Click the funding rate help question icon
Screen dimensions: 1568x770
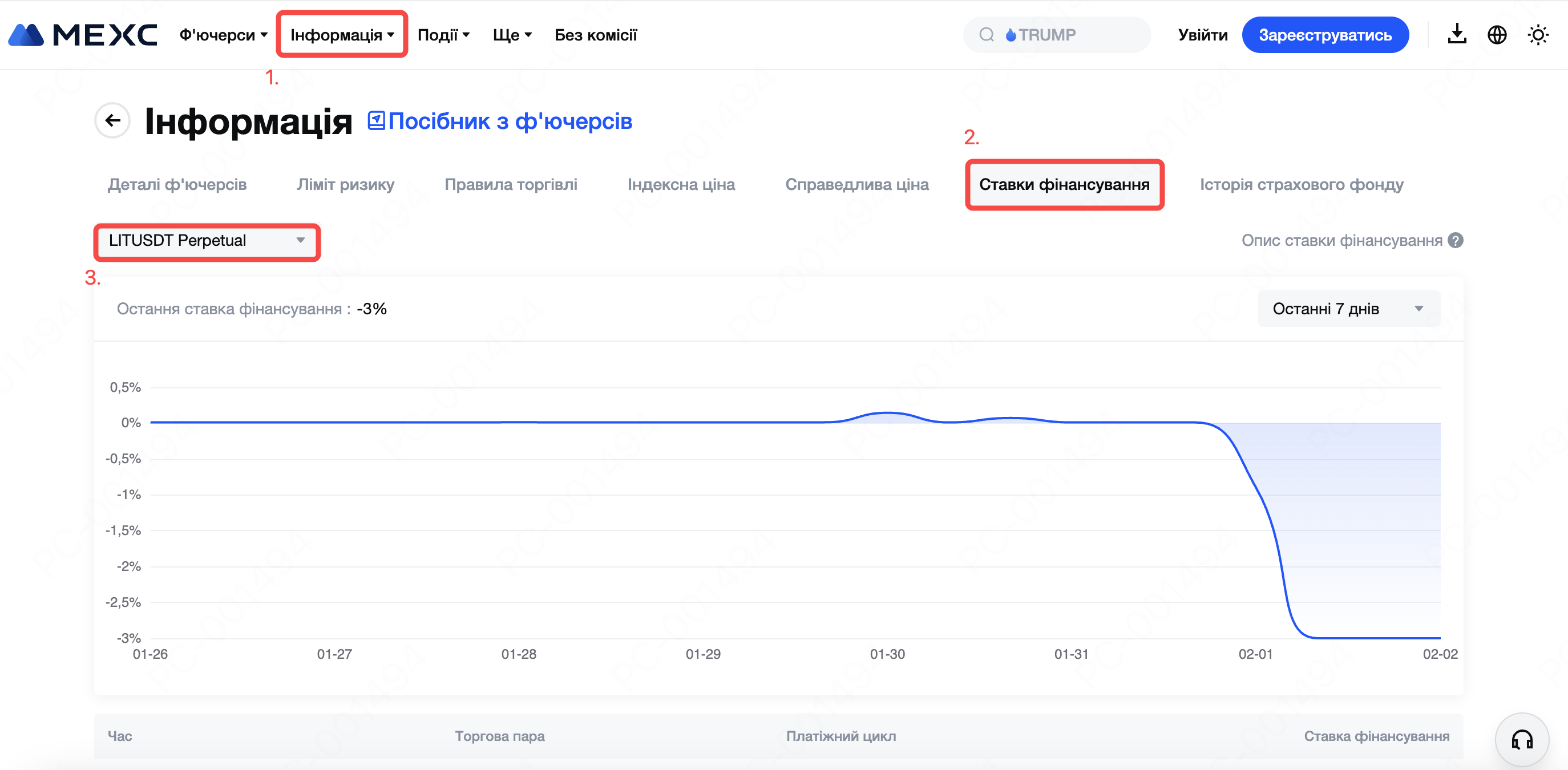coord(1456,240)
